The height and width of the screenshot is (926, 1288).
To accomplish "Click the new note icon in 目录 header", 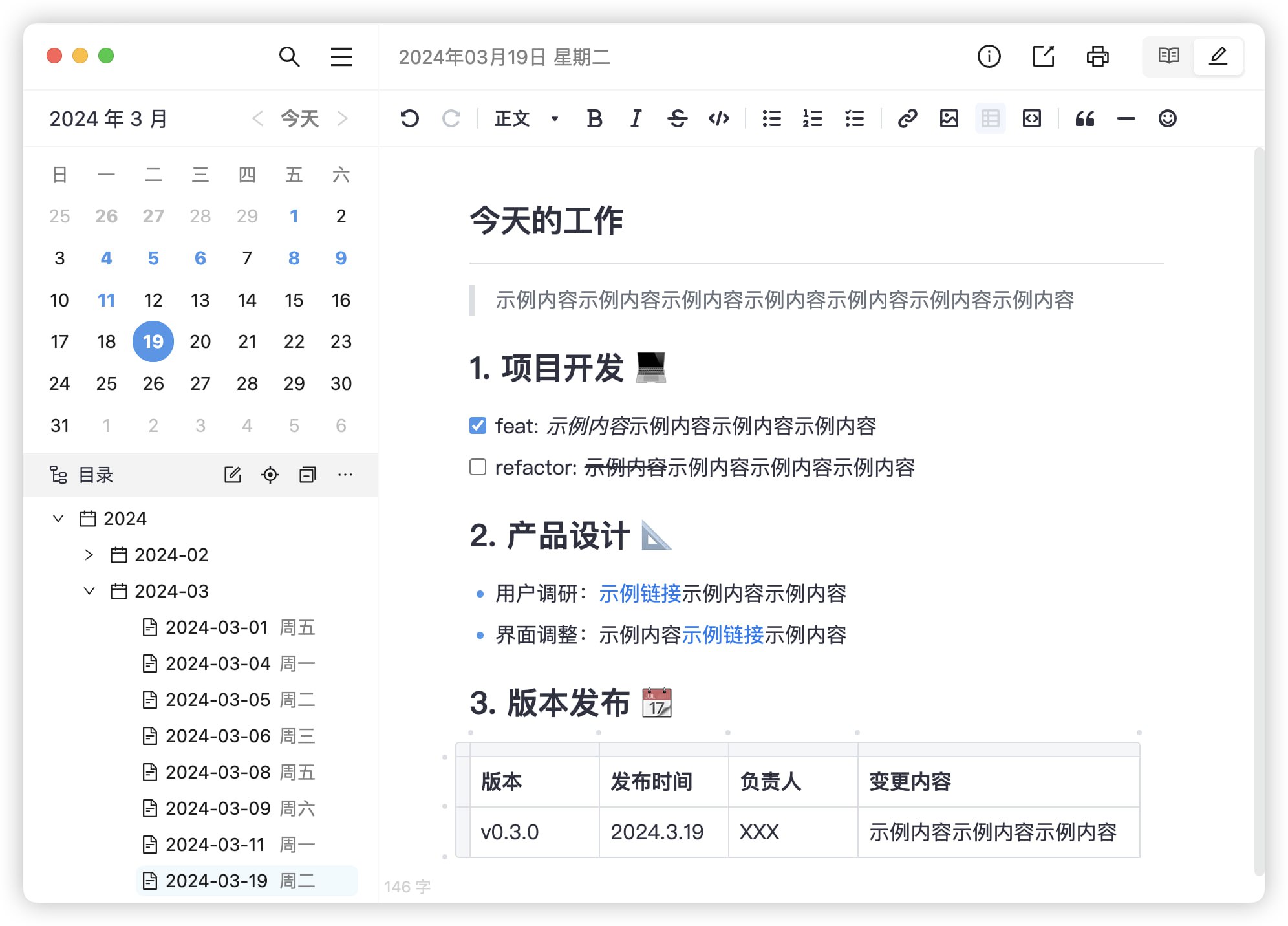I will tap(233, 475).
